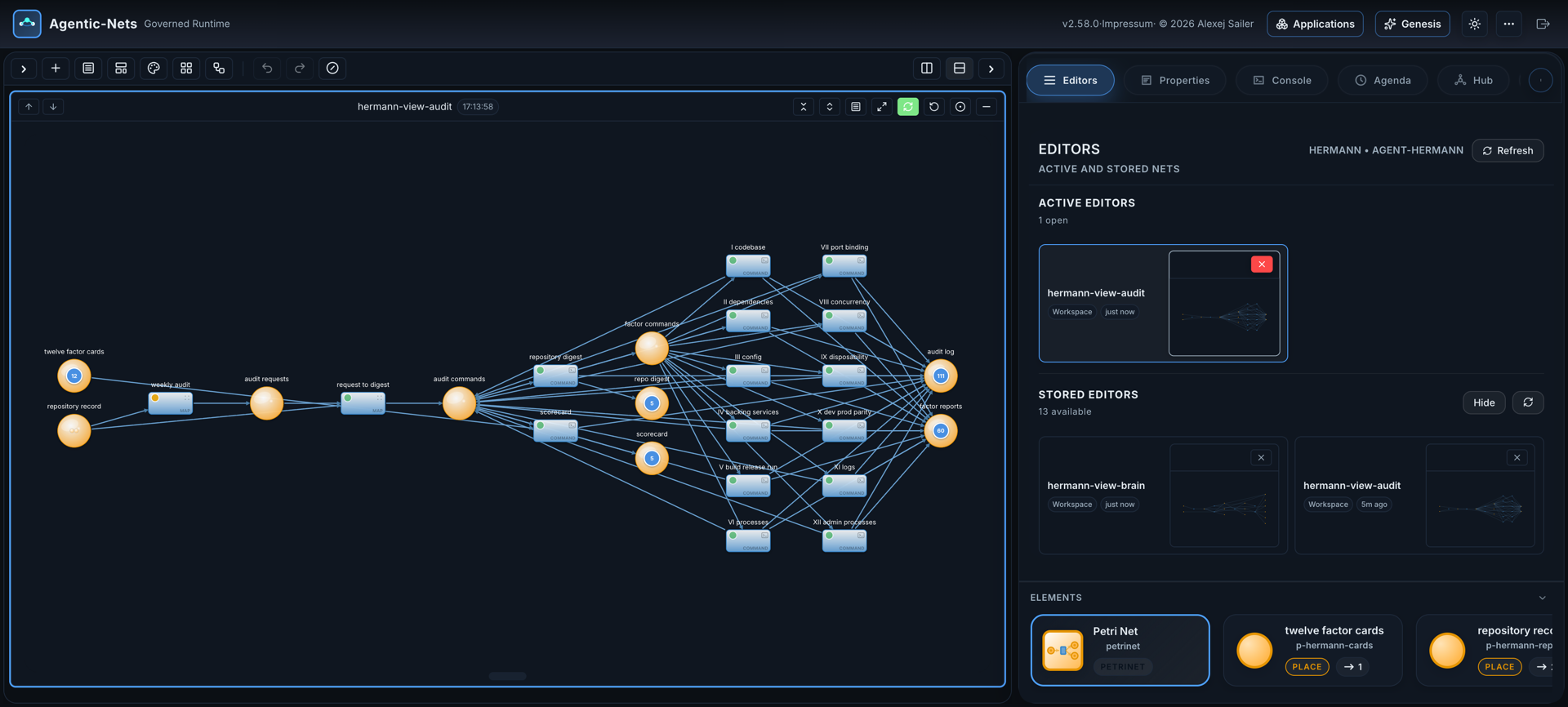Open the Applications menu button
Screen dimensions: 1568x707
coord(1315,24)
